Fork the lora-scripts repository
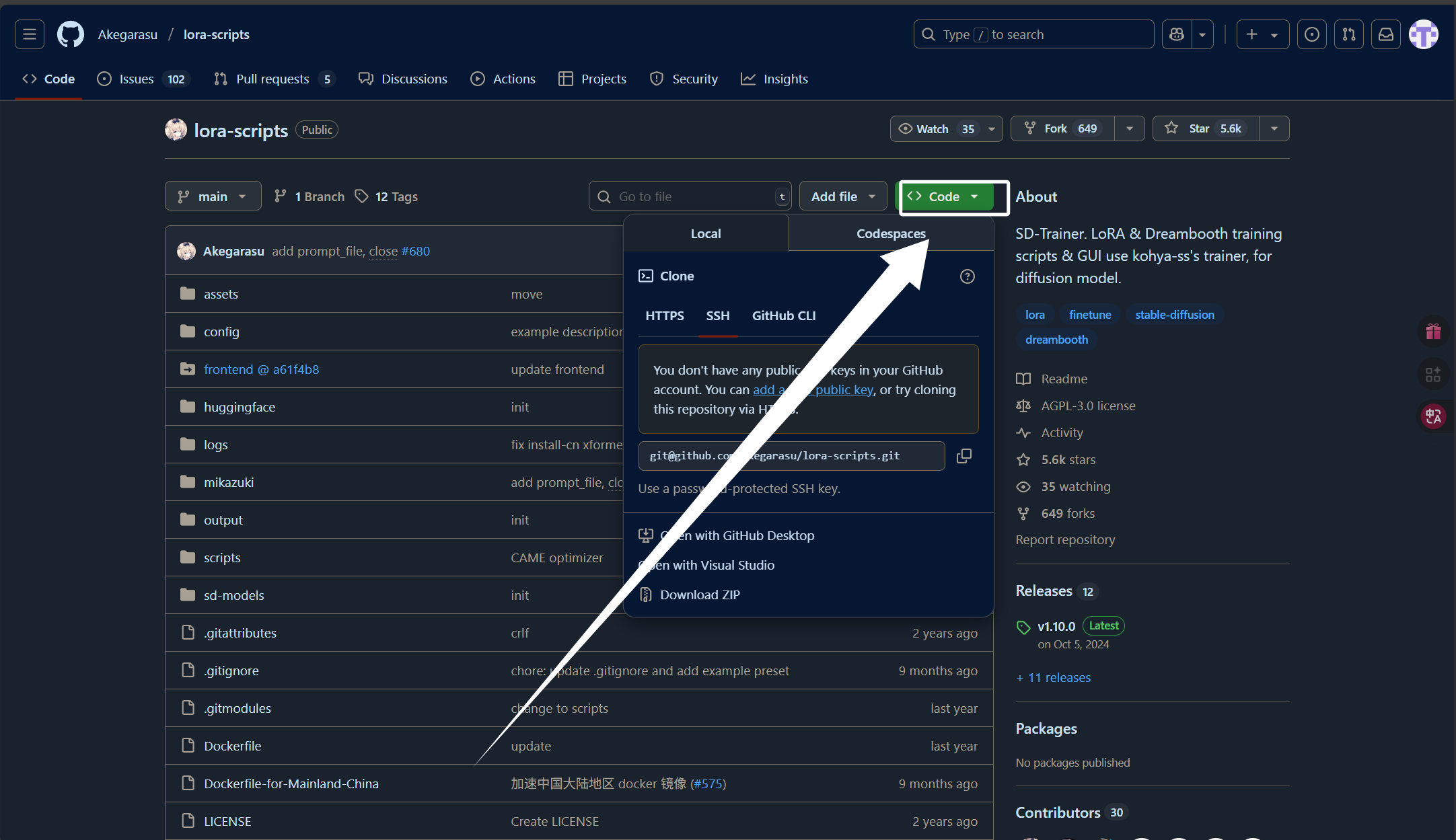This screenshot has height=840, width=1456. click(1063, 128)
